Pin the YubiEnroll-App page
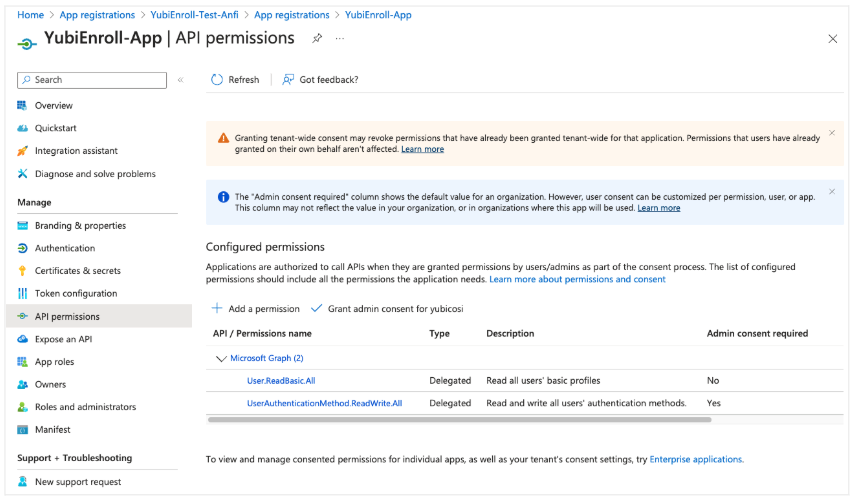Image resolution: width=853 pixels, height=499 pixels. [317, 38]
